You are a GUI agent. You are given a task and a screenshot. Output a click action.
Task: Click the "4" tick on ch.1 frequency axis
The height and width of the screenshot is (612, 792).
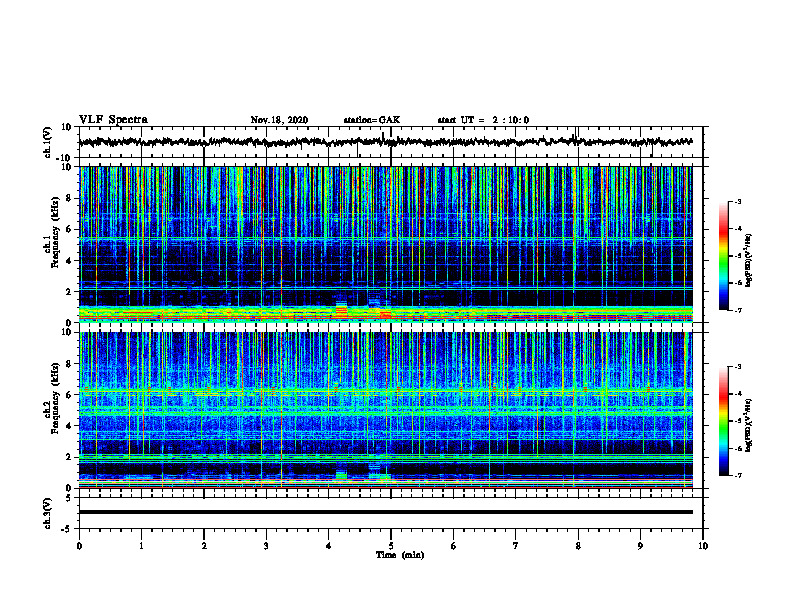[x=69, y=261]
